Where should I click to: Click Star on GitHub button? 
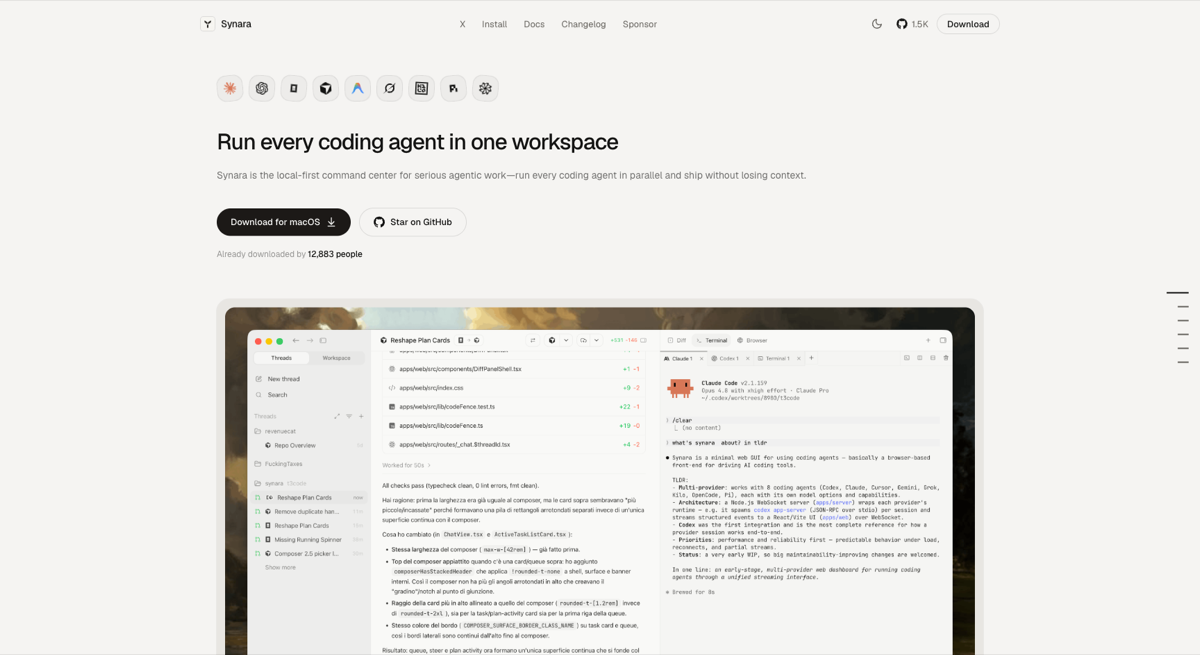click(x=413, y=222)
